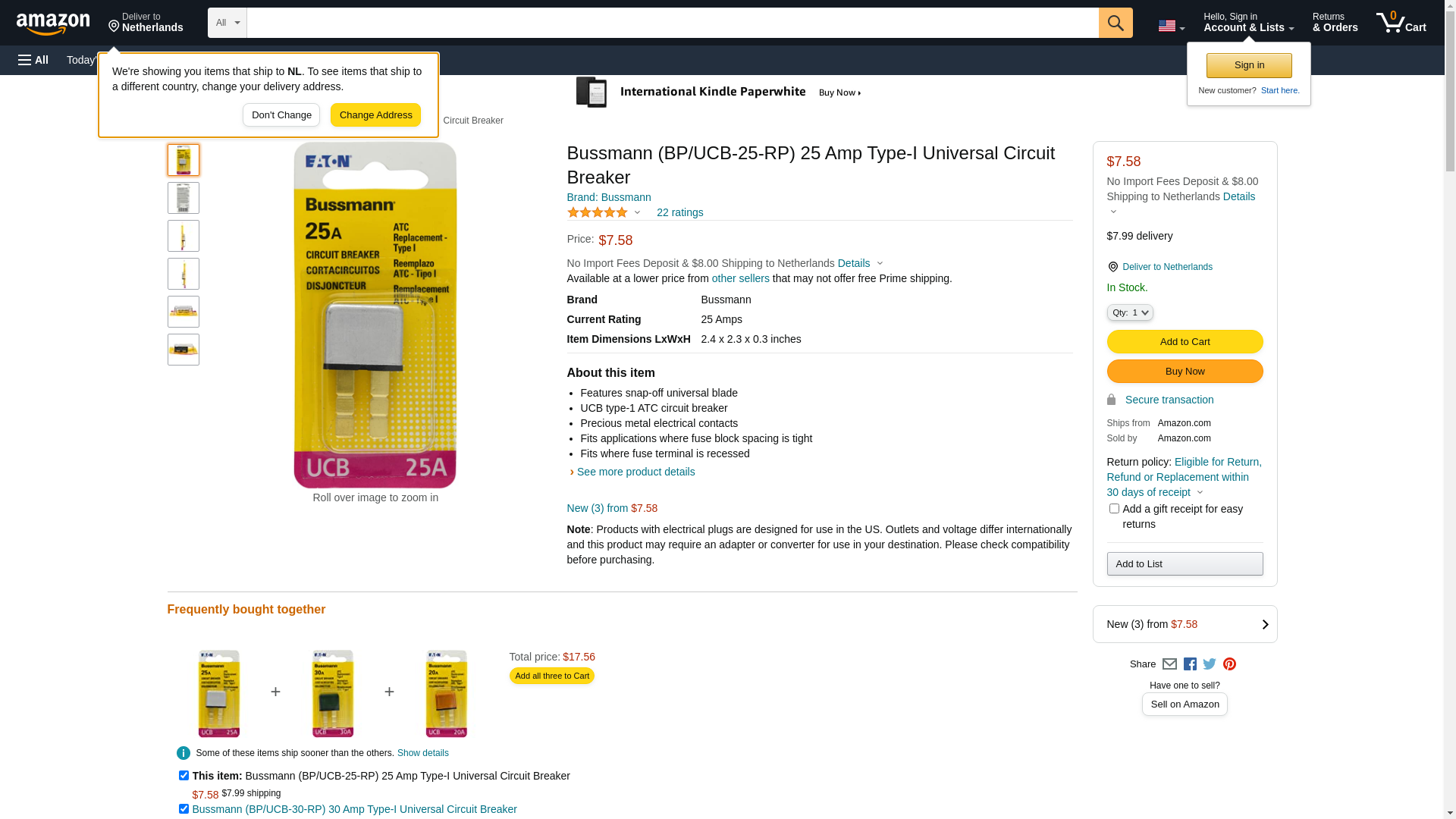The height and width of the screenshot is (819, 1456).
Task: Click the Add to Cart button
Action: [1185, 342]
